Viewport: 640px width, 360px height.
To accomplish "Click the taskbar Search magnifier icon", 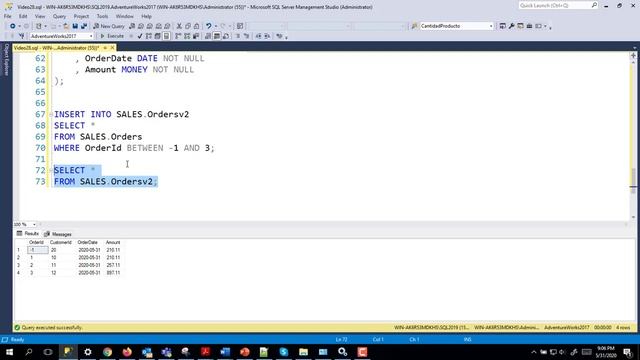I will pos(29,352).
